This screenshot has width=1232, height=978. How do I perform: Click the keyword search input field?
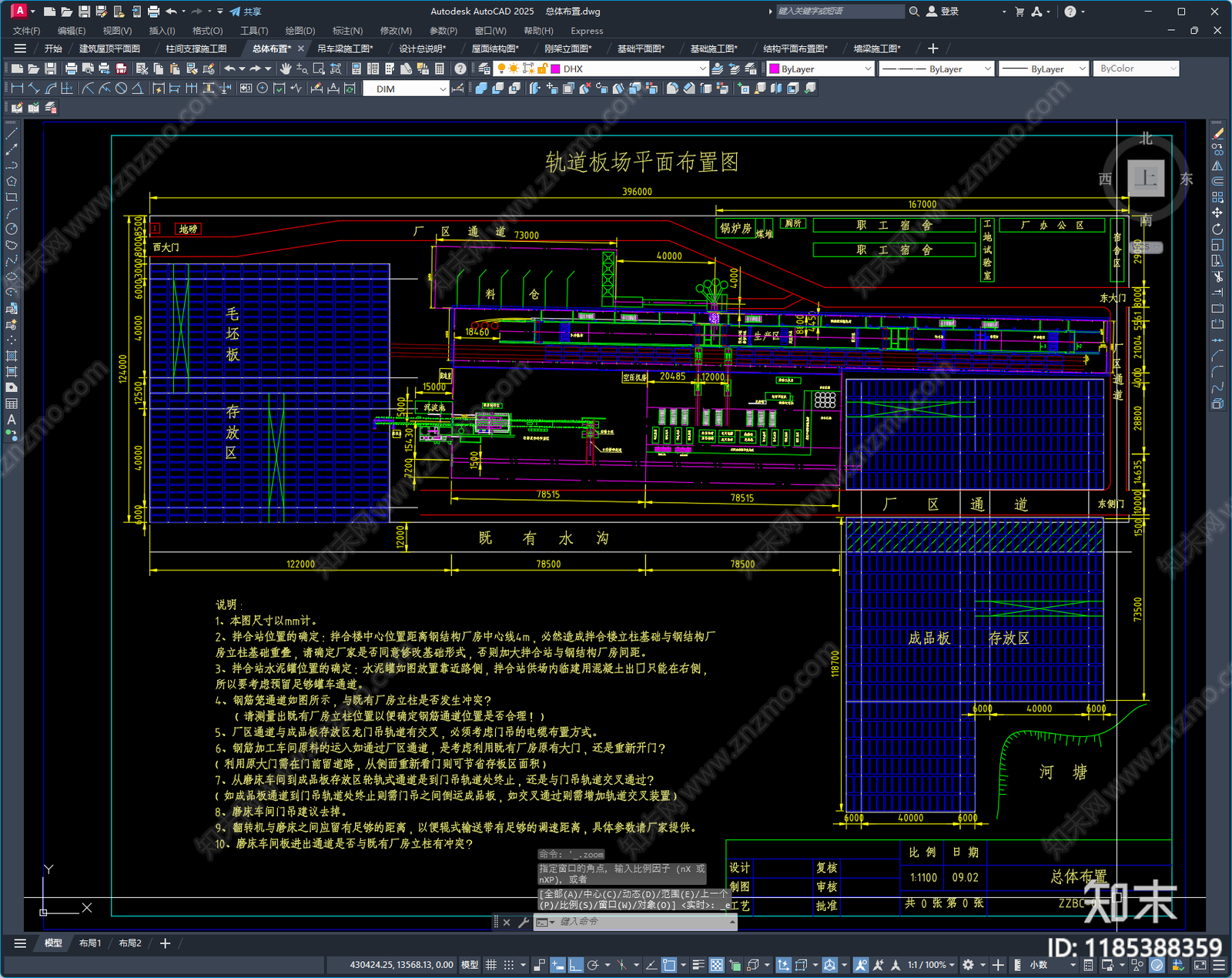(840, 12)
